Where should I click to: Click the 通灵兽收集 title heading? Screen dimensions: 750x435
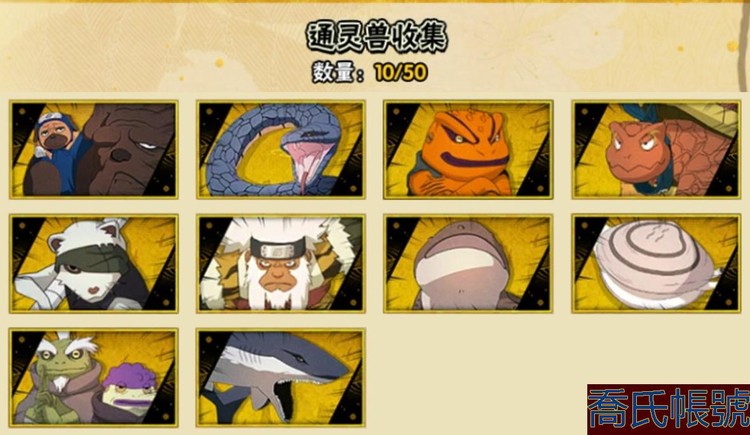376,37
